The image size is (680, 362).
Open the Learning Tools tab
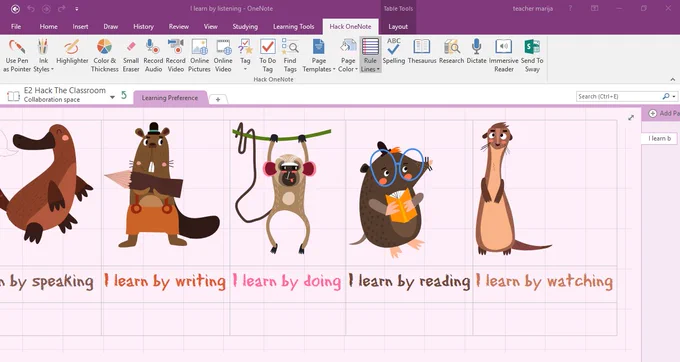(294, 26)
